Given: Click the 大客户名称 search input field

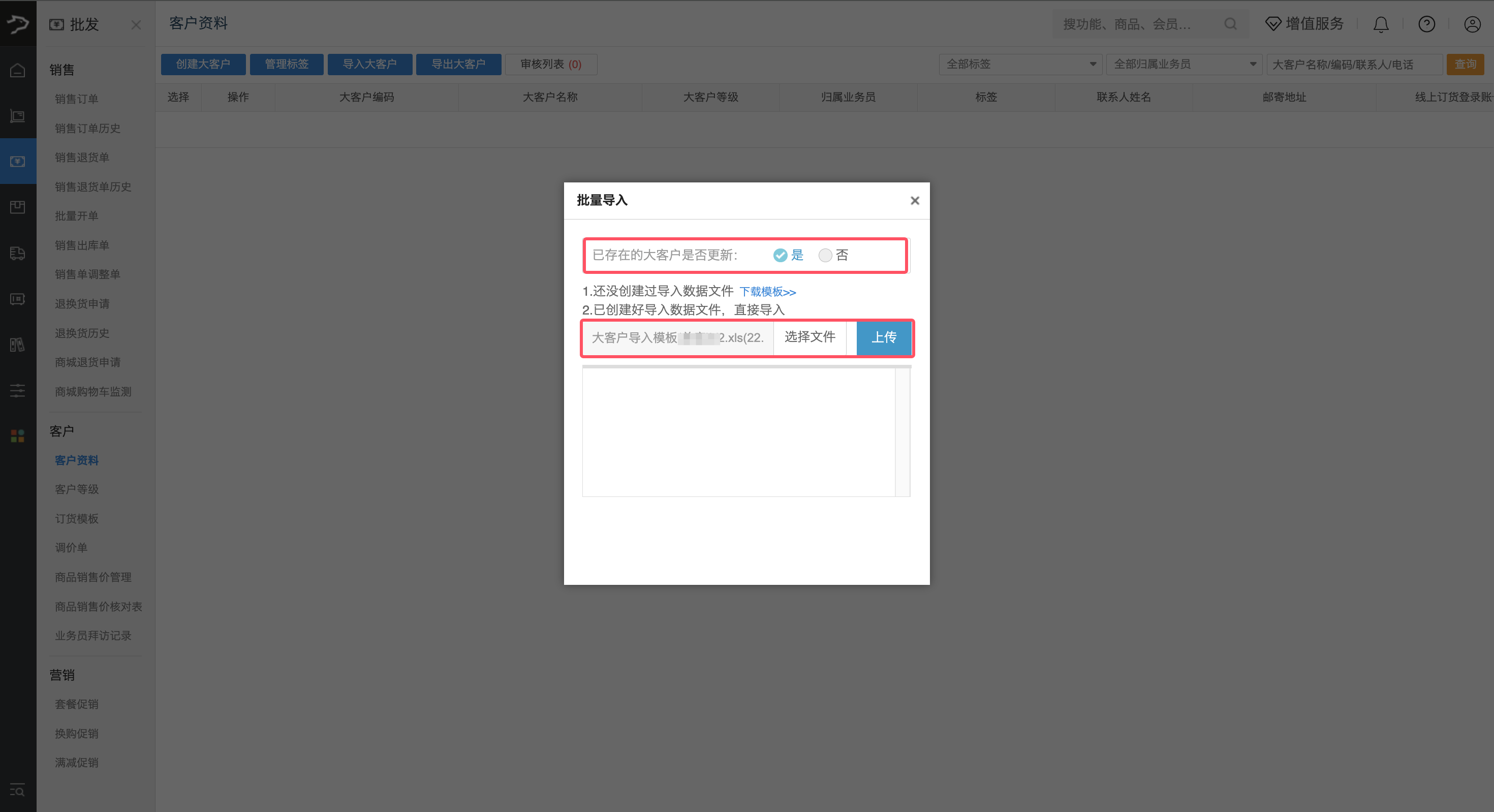Looking at the screenshot, I should click(1354, 65).
